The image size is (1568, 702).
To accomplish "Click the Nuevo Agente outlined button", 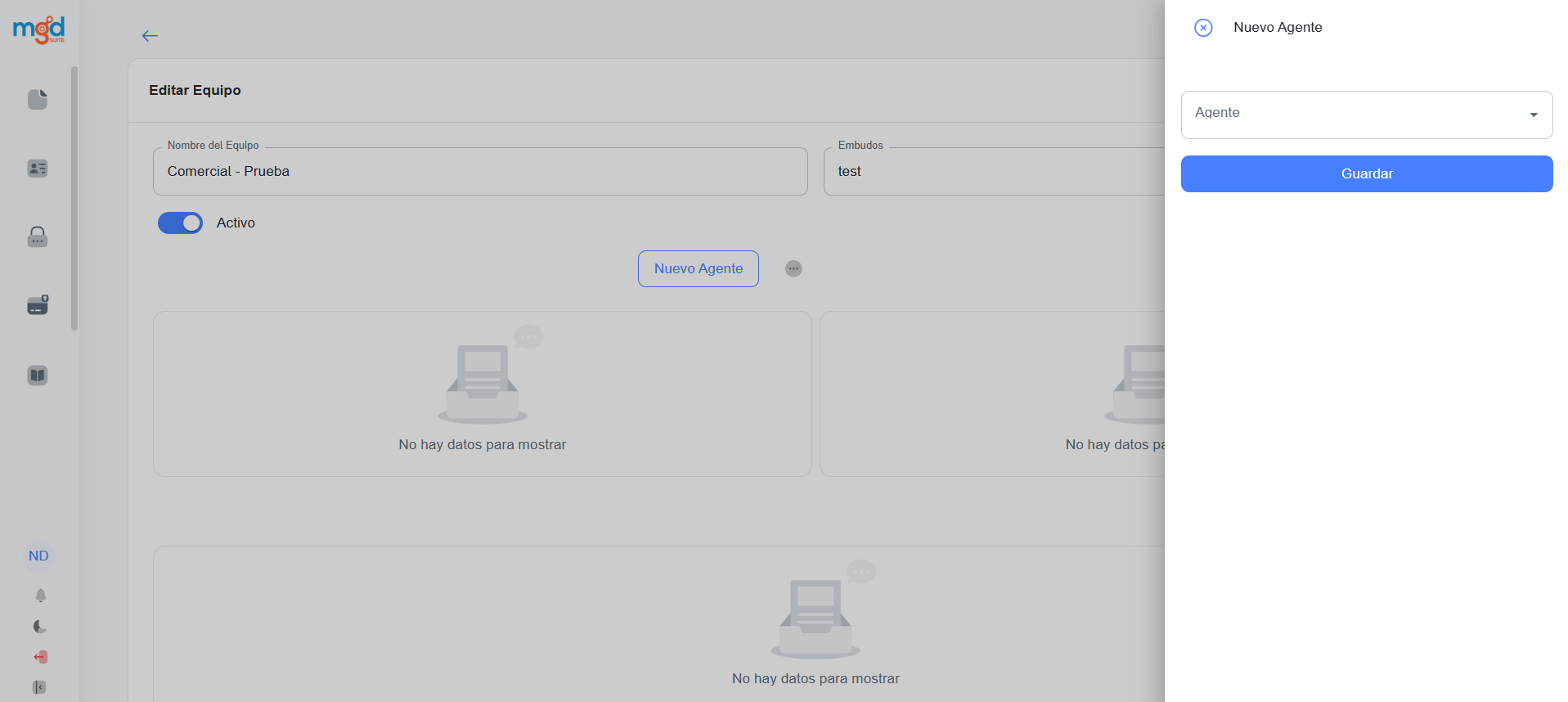I will point(698,268).
